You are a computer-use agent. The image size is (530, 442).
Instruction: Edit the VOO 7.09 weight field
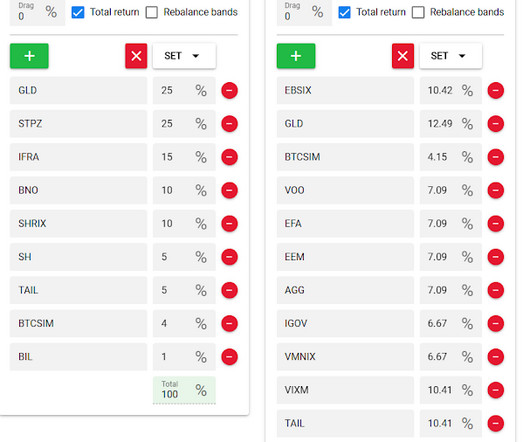click(x=451, y=190)
